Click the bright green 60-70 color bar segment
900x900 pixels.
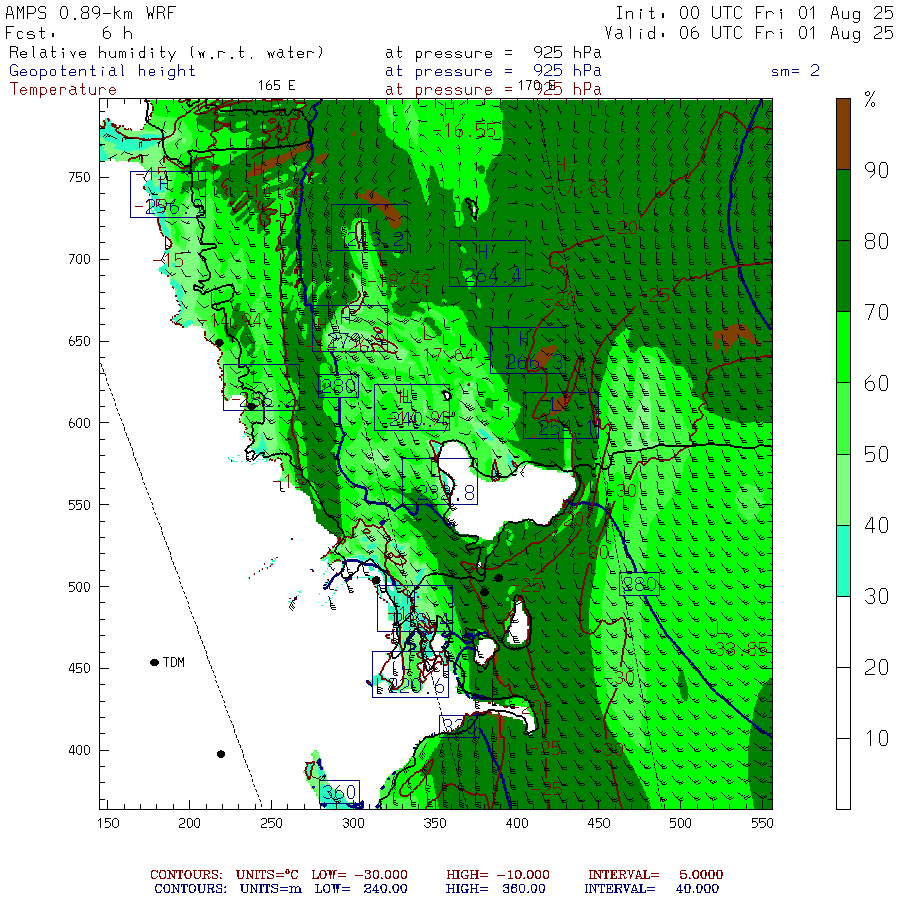843,347
